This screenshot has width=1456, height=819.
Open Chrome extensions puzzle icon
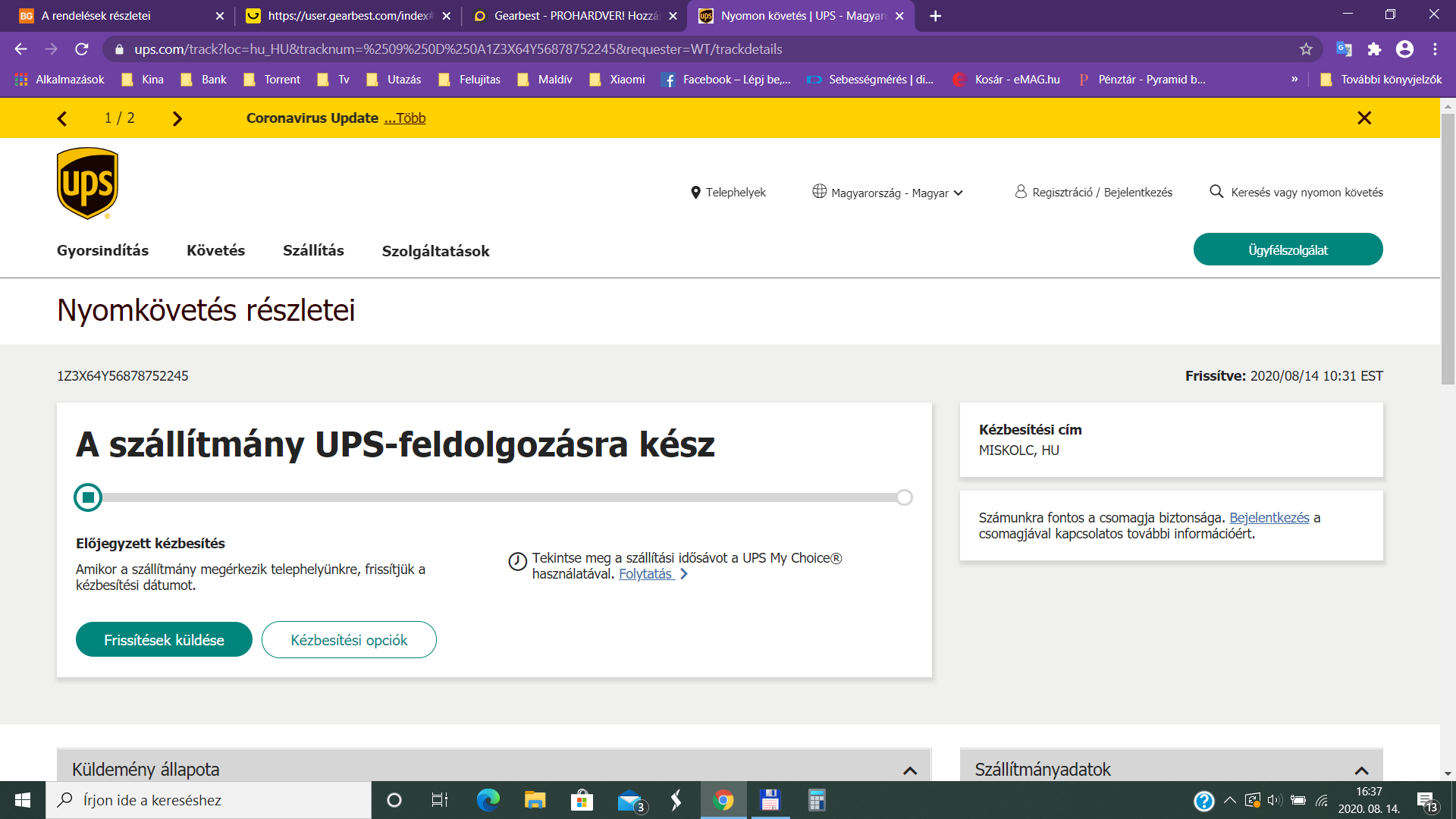point(1374,49)
